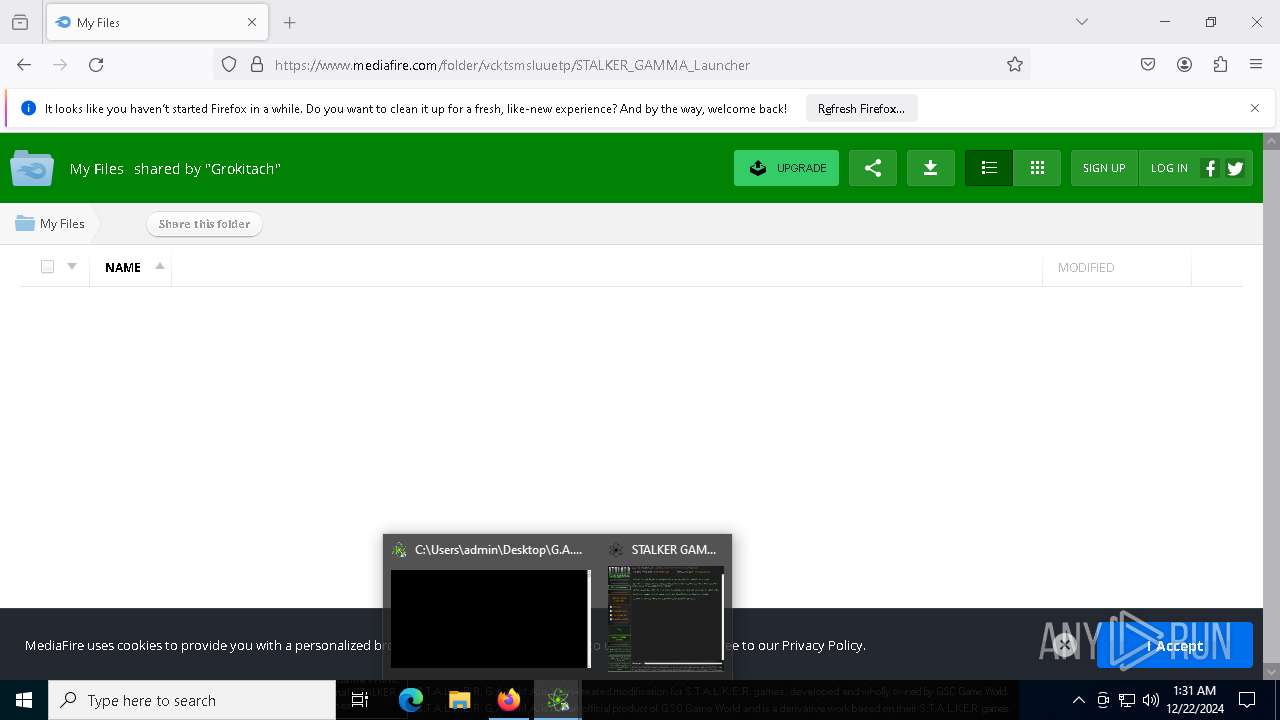This screenshot has height=720, width=1280.
Task: Select the G.A.M.M.A console window preview
Action: tap(490, 607)
